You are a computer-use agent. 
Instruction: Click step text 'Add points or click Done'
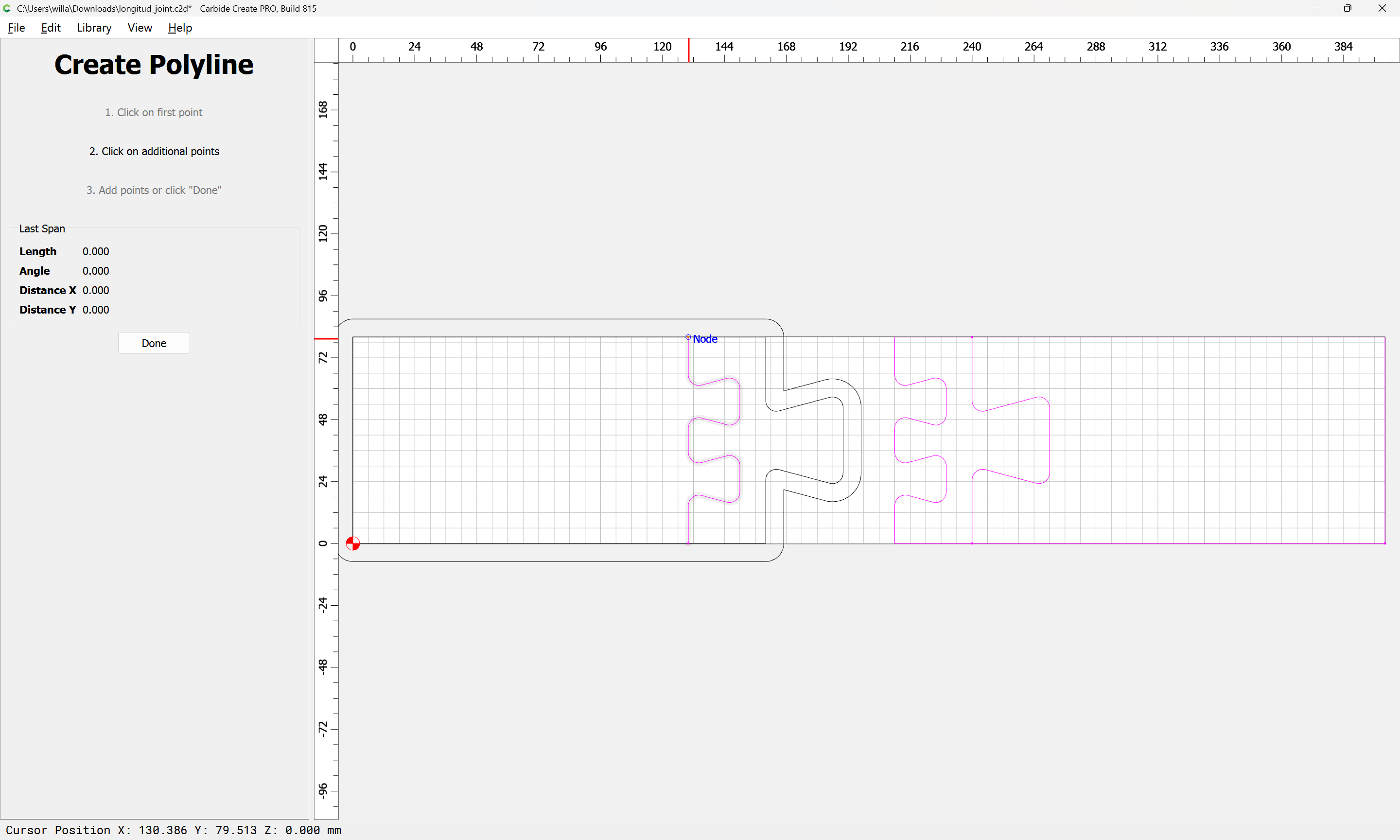pos(154,190)
